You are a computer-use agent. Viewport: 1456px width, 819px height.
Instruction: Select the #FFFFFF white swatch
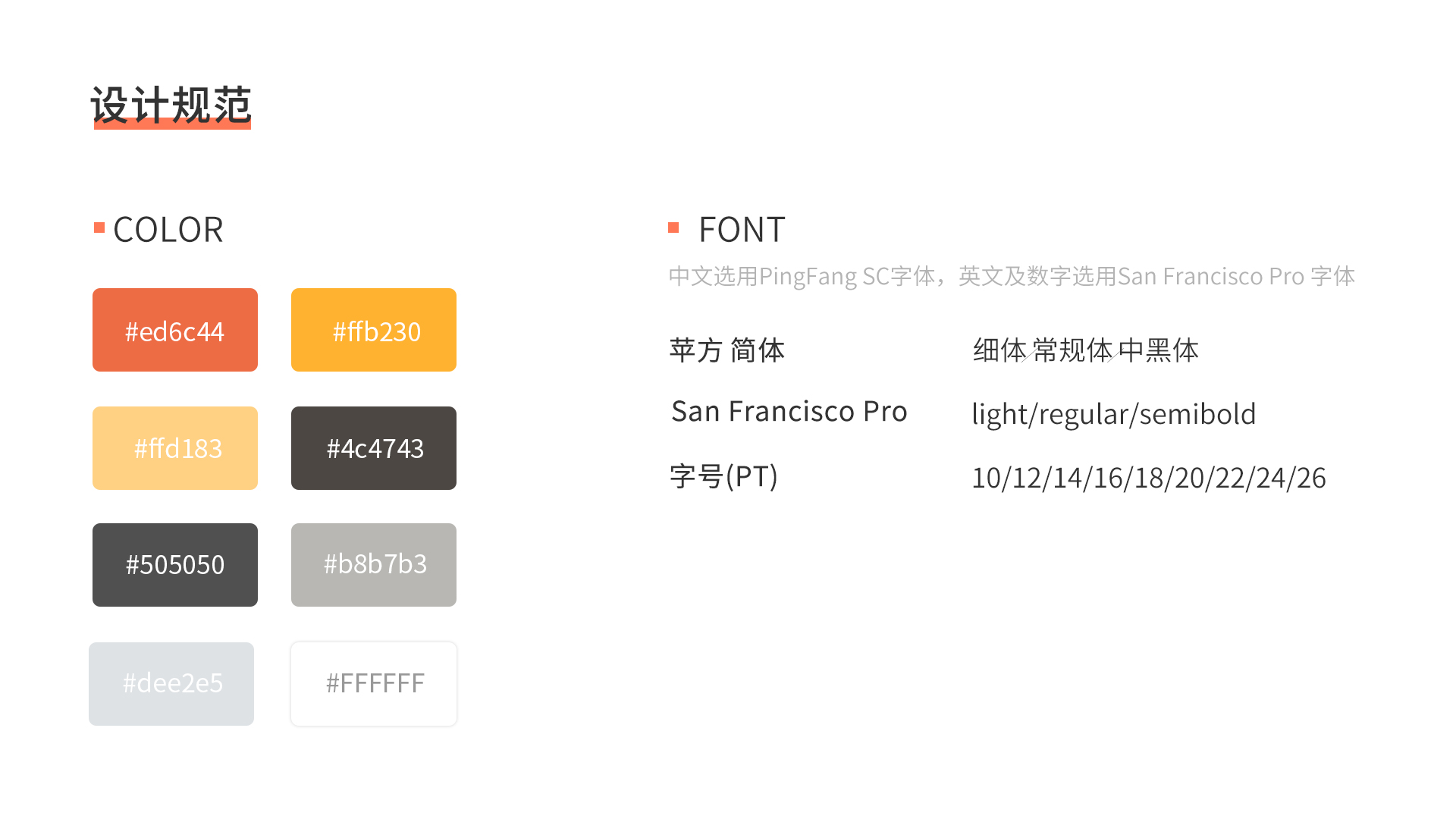[374, 684]
